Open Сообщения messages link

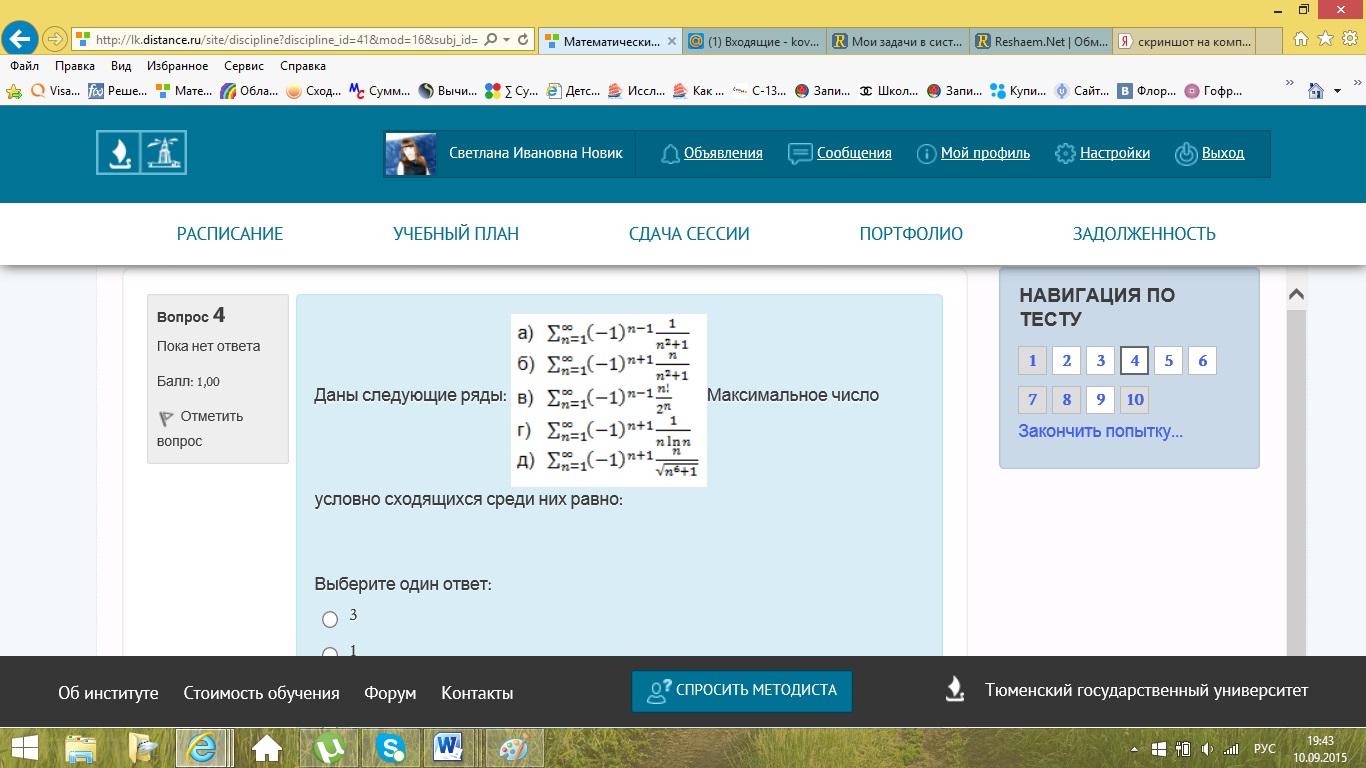(840, 153)
